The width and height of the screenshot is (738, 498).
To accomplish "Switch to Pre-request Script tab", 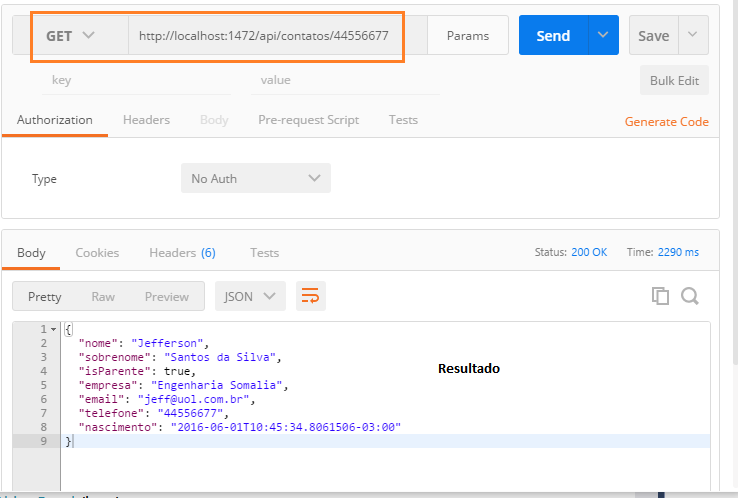I will 308,120.
